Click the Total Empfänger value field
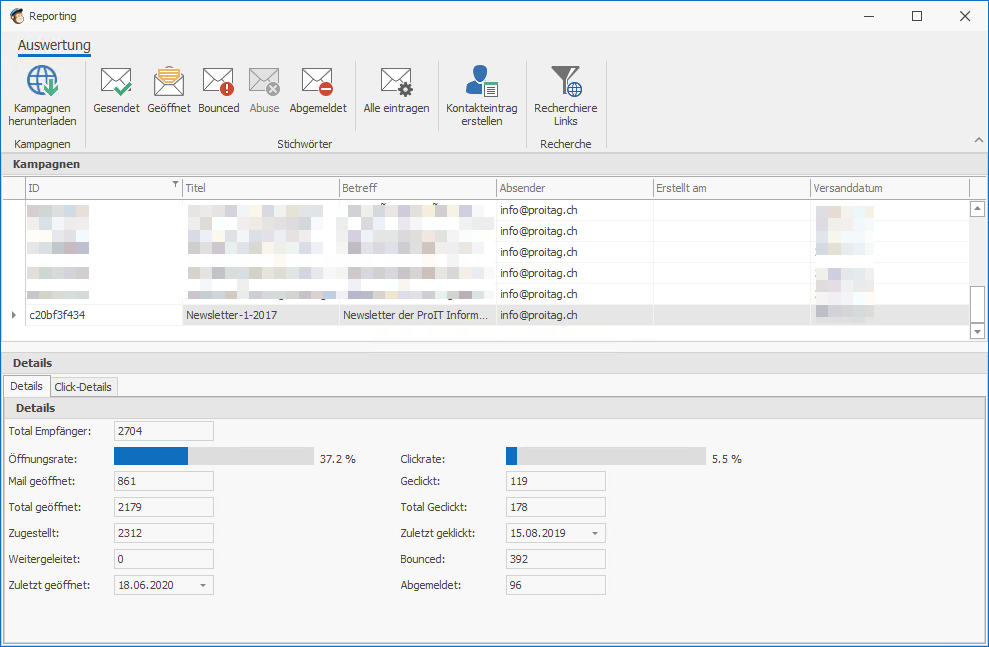Screen dimensions: 989x647 pos(163,431)
